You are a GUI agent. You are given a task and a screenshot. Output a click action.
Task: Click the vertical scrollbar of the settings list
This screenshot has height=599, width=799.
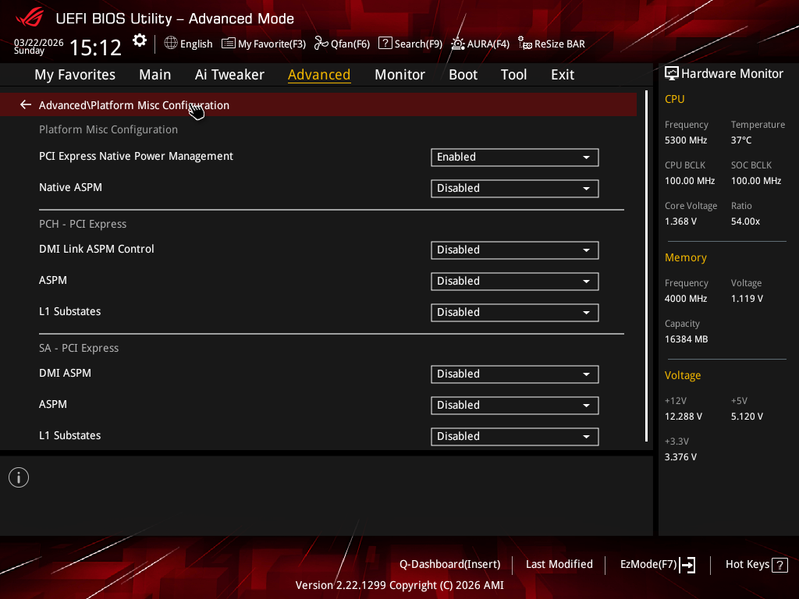point(646,266)
